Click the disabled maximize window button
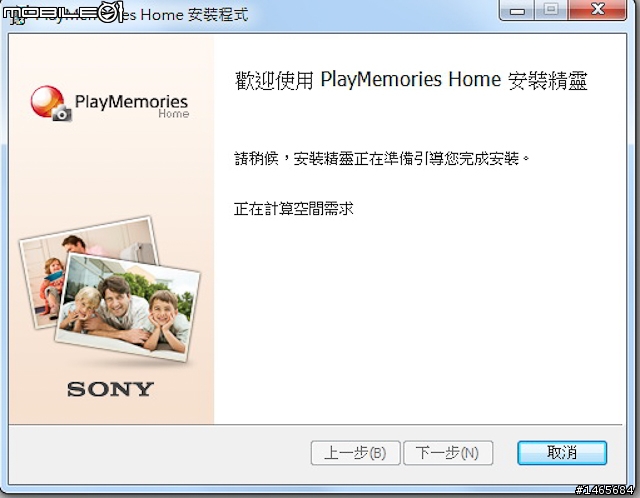Image resolution: width=640 pixels, height=498 pixels. 551,10
